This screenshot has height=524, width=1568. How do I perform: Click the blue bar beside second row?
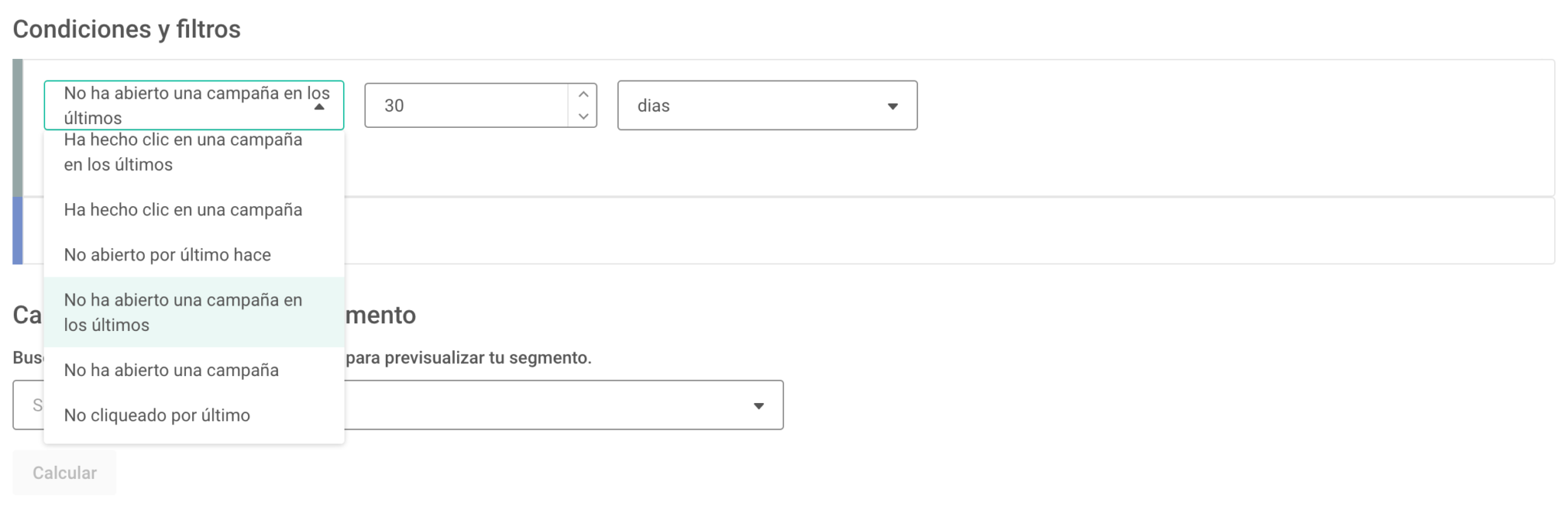(18, 231)
